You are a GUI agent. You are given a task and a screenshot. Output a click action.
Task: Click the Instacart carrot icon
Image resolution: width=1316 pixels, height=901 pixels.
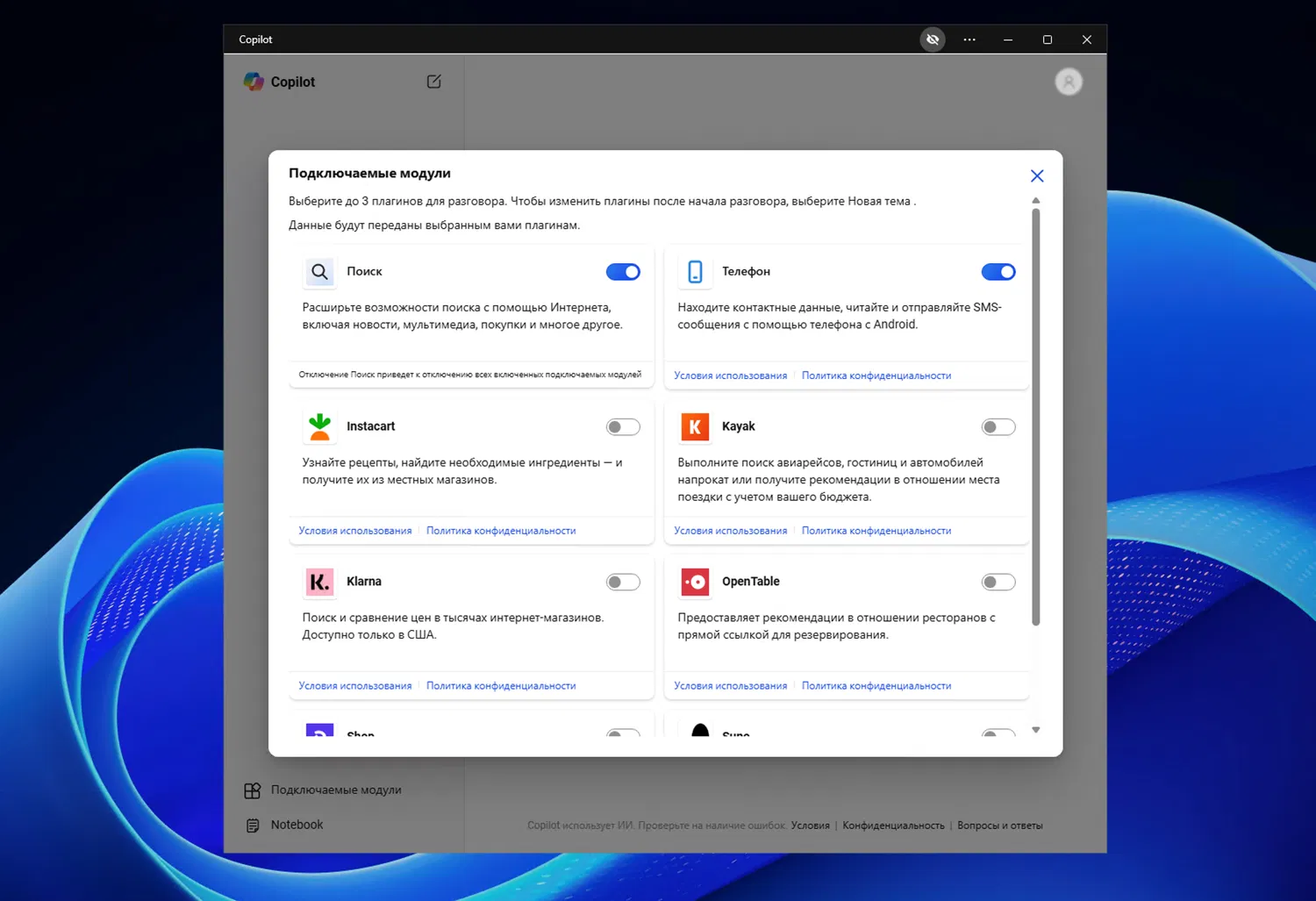(320, 427)
